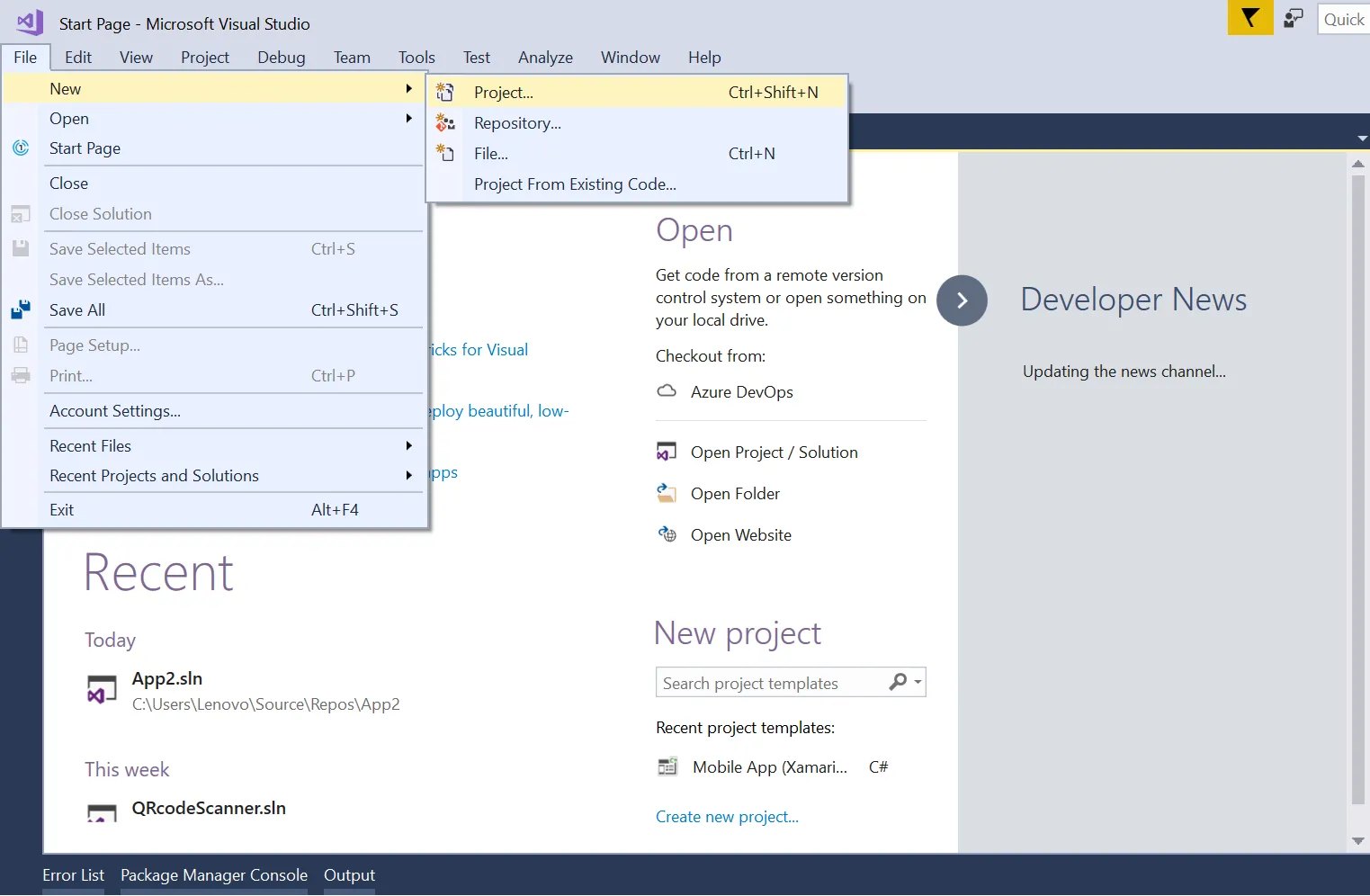Click the Mobile App template icon
The height and width of the screenshot is (896, 1370).
tap(667, 766)
